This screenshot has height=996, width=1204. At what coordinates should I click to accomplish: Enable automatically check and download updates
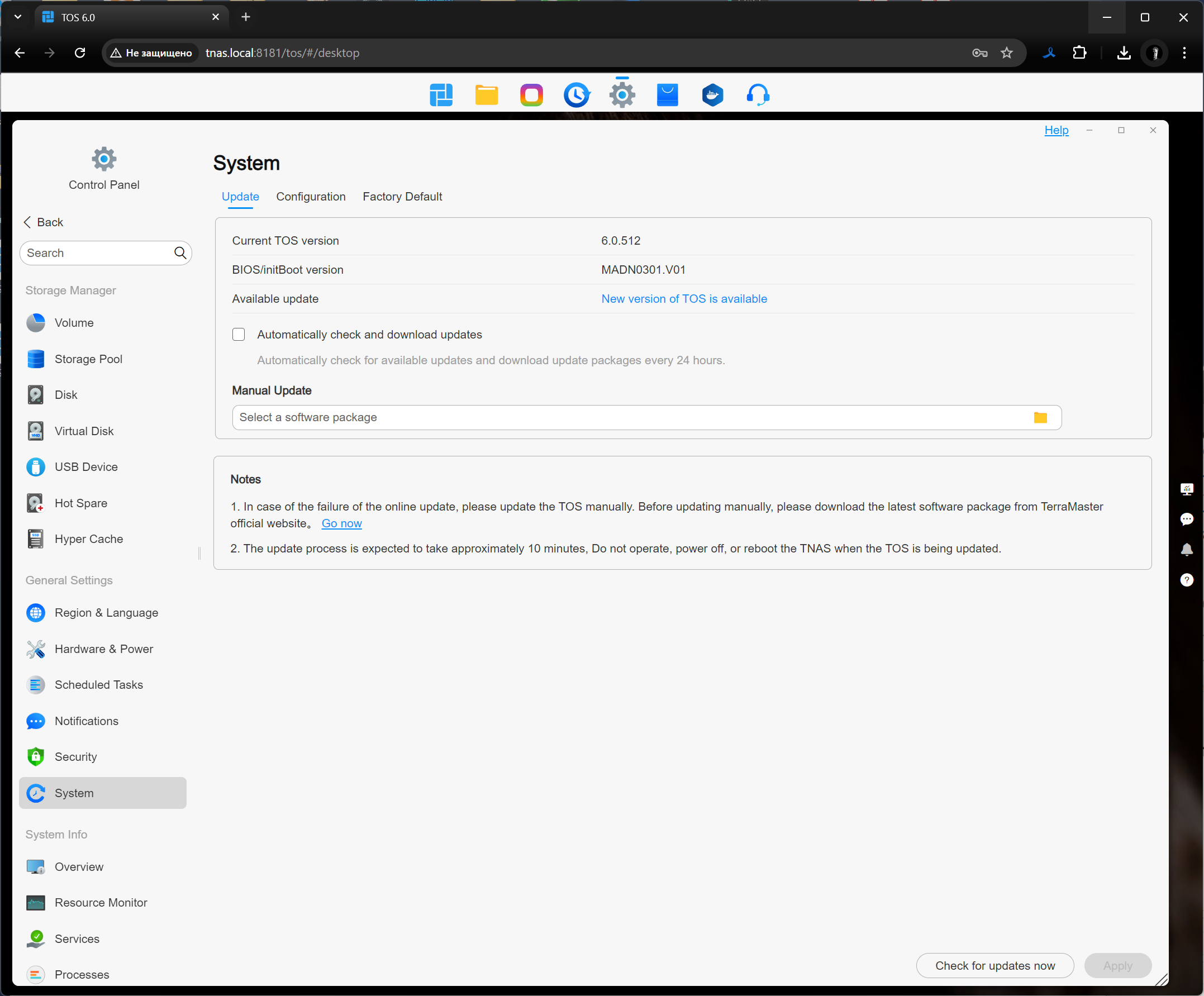pos(239,335)
